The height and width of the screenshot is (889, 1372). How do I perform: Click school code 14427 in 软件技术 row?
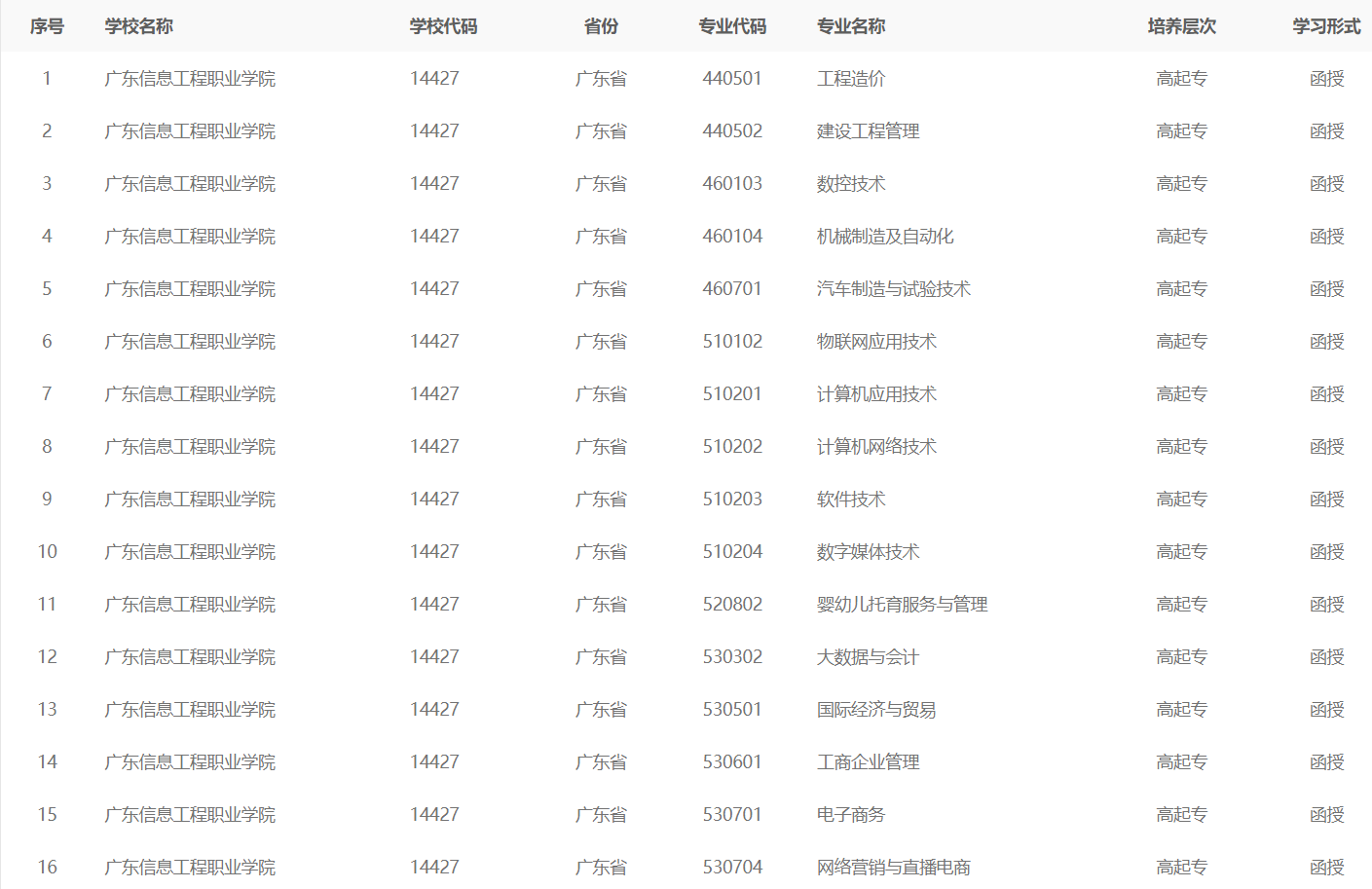(x=434, y=500)
